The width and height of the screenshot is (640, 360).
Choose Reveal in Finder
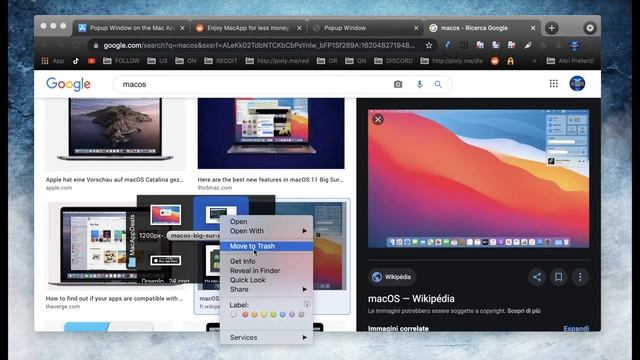pos(267,271)
